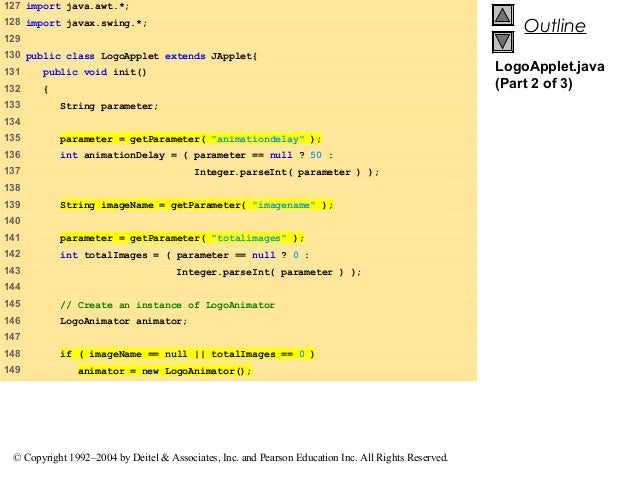
Task: Open the underlined Outline link
Action: click(x=555, y=26)
